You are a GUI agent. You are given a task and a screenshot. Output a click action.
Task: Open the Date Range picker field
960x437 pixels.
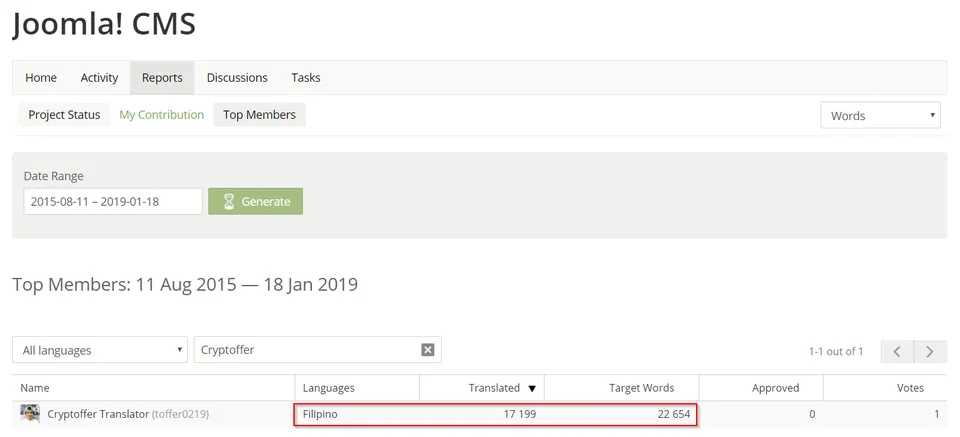[113, 201]
